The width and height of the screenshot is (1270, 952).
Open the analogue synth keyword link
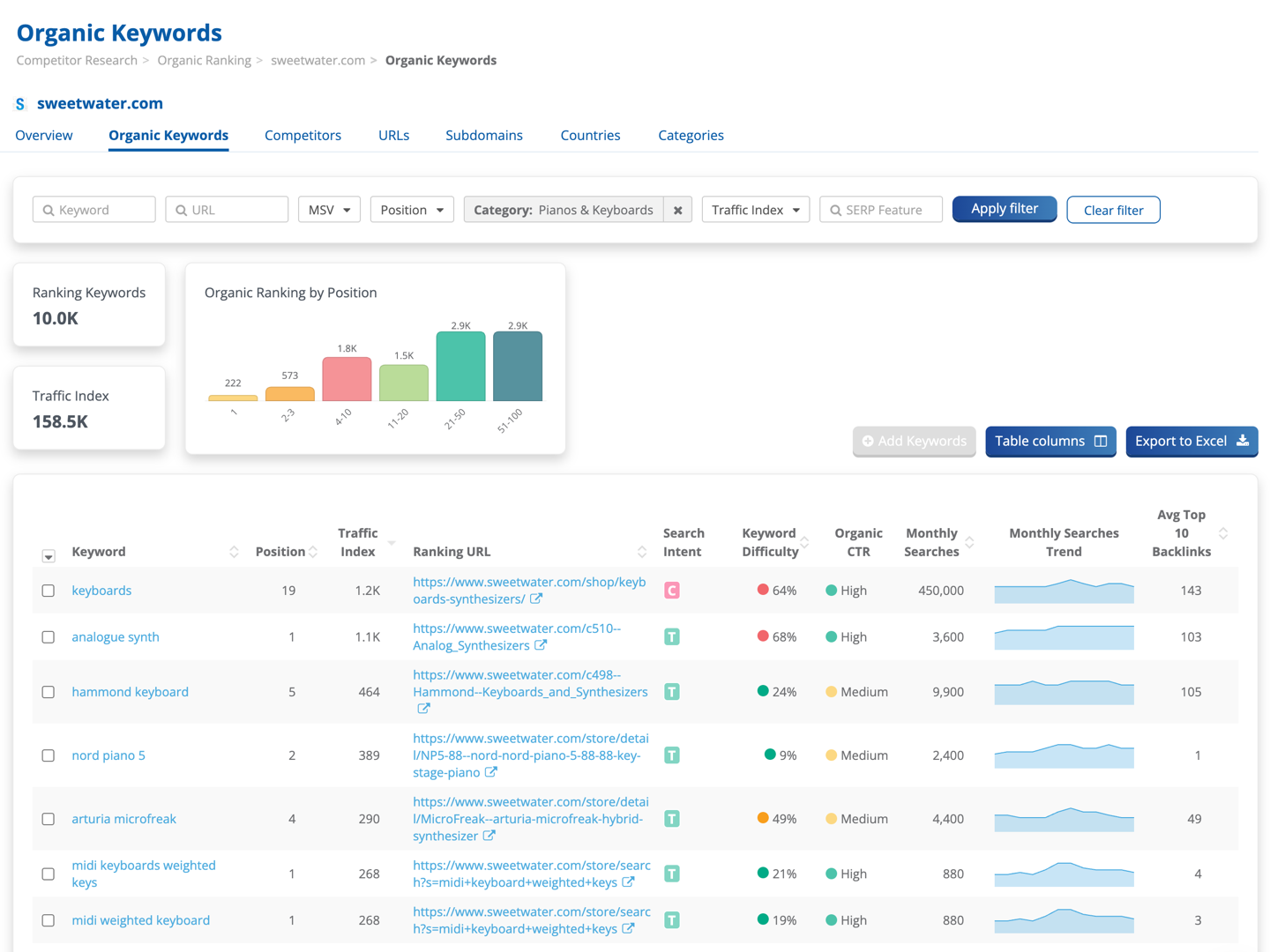pos(116,636)
